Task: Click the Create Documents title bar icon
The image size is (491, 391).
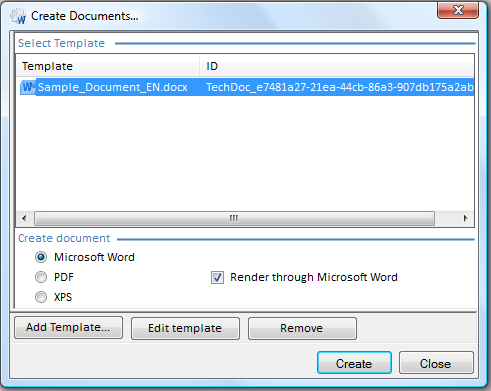Action: click(18, 16)
